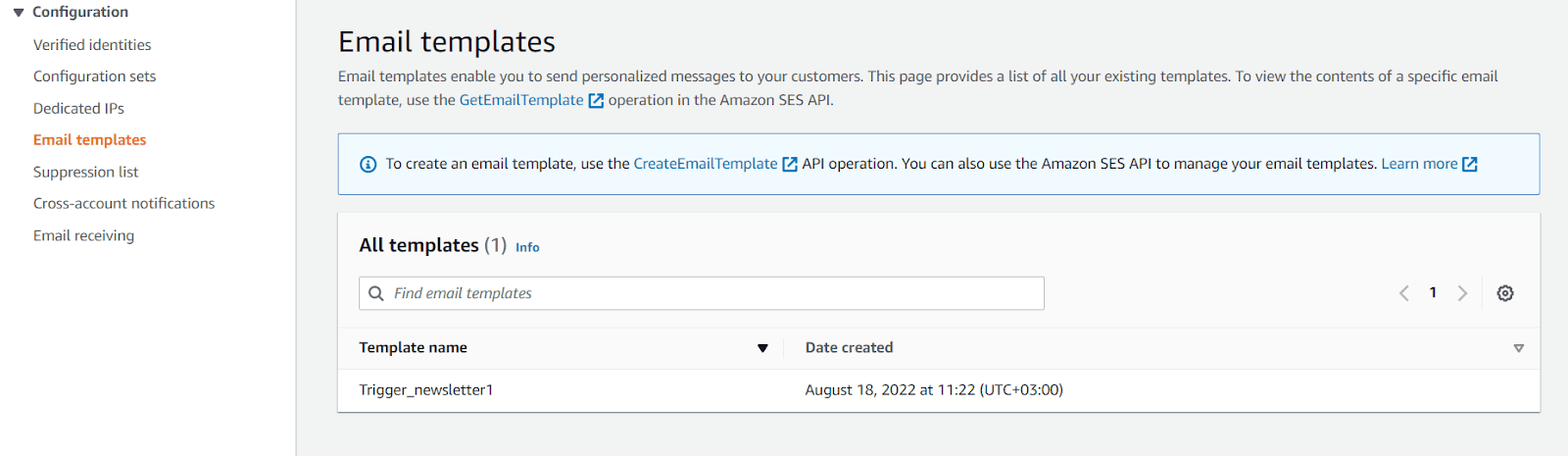Open Configuration sets in sidebar
Viewport: 1568px width, 456px height.
94,76
